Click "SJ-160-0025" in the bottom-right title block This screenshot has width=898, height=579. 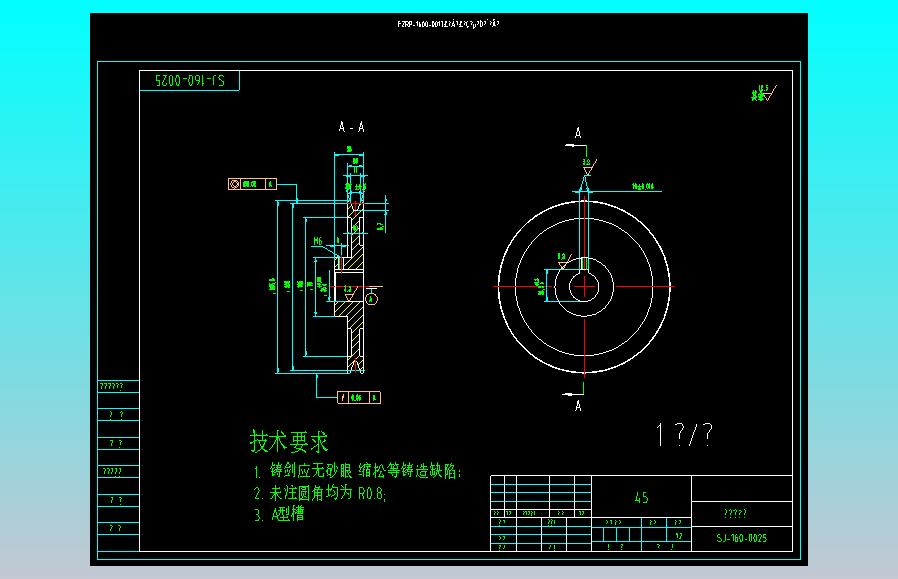click(742, 538)
